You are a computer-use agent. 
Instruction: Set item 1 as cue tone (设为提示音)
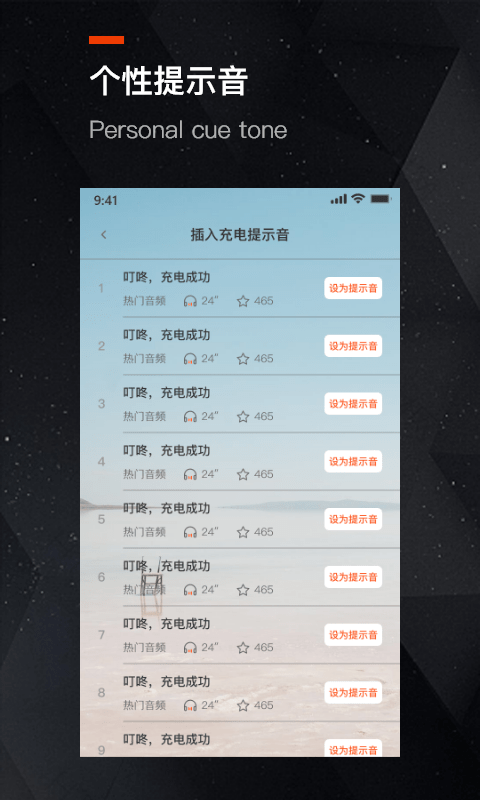pos(353,288)
